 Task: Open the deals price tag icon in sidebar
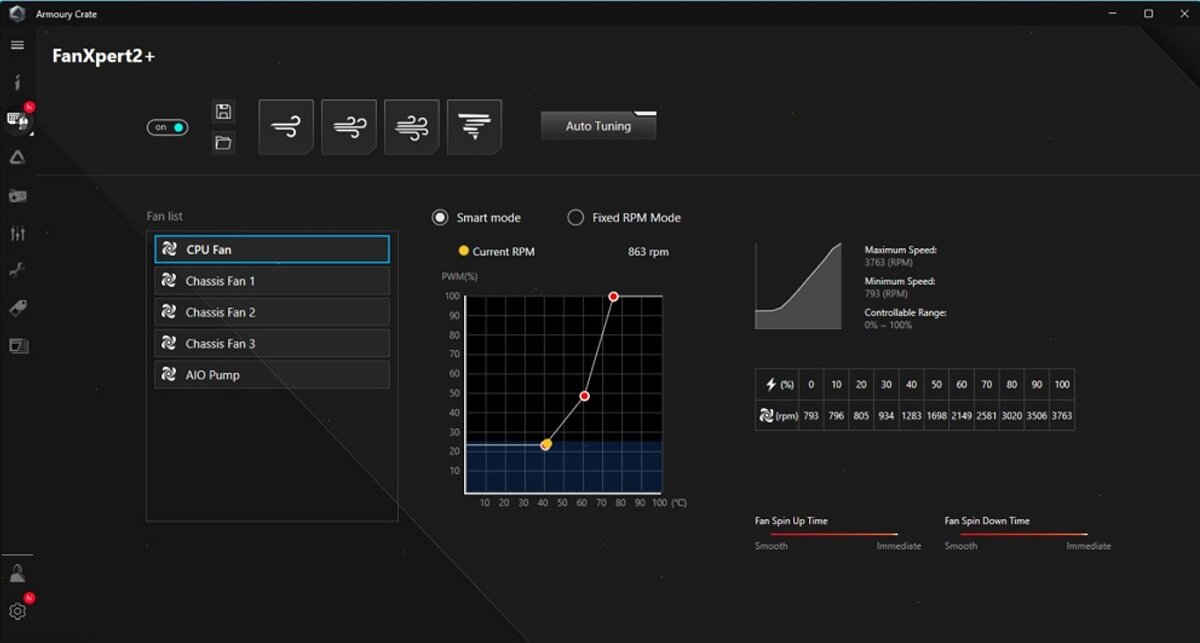17,308
